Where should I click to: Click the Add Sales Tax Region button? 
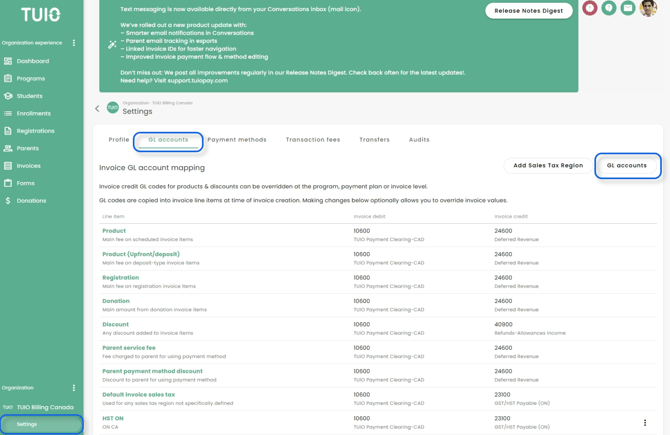pos(547,166)
